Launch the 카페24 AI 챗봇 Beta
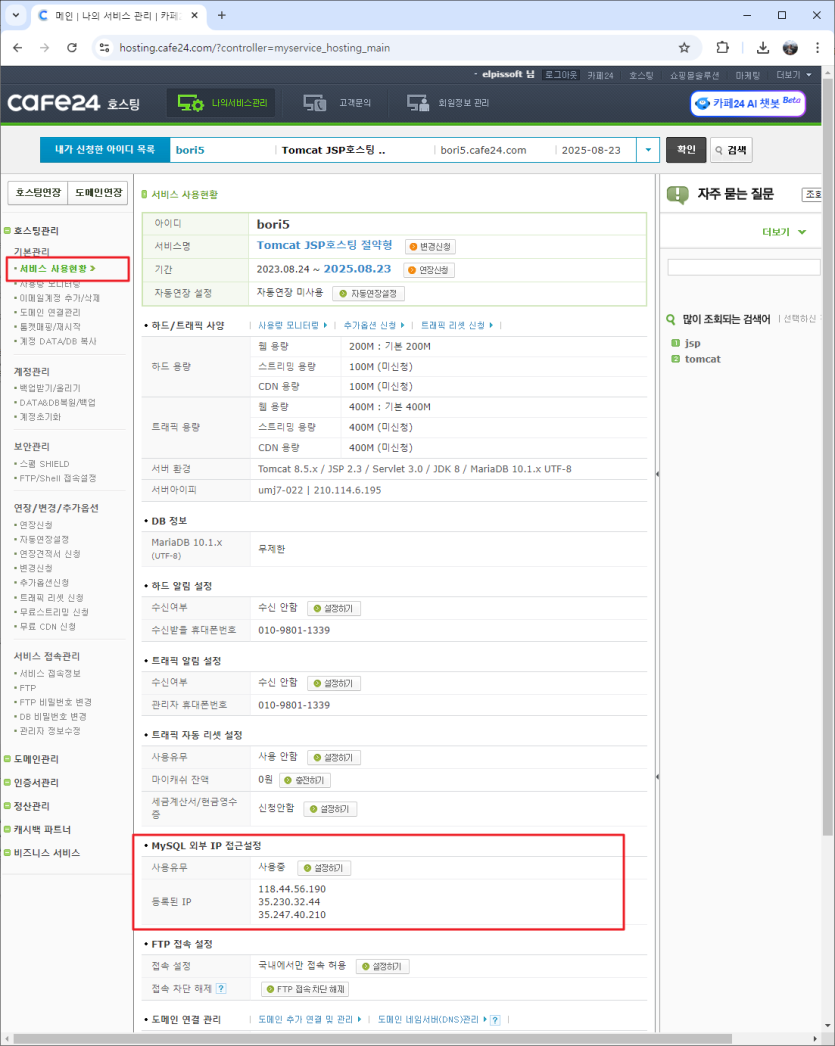 (748, 103)
